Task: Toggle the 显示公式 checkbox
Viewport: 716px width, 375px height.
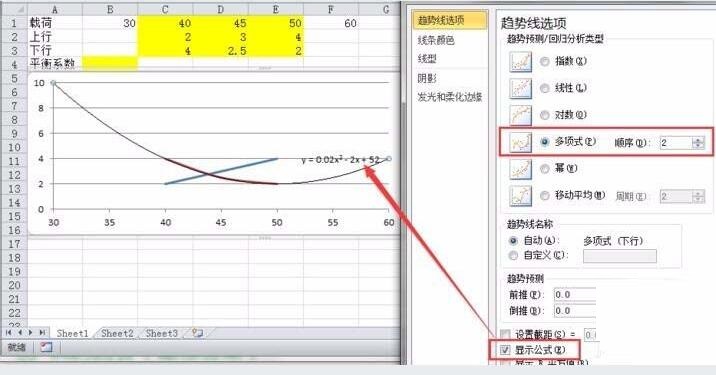Action: [505, 350]
